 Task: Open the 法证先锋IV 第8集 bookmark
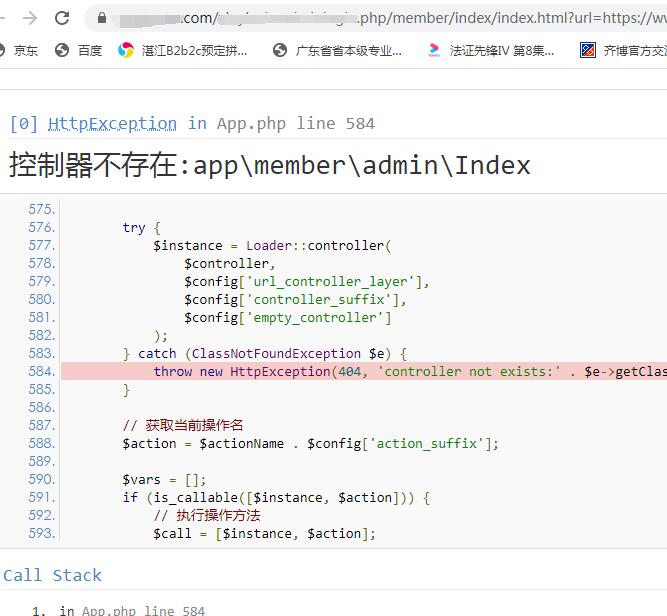(x=490, y=50)
